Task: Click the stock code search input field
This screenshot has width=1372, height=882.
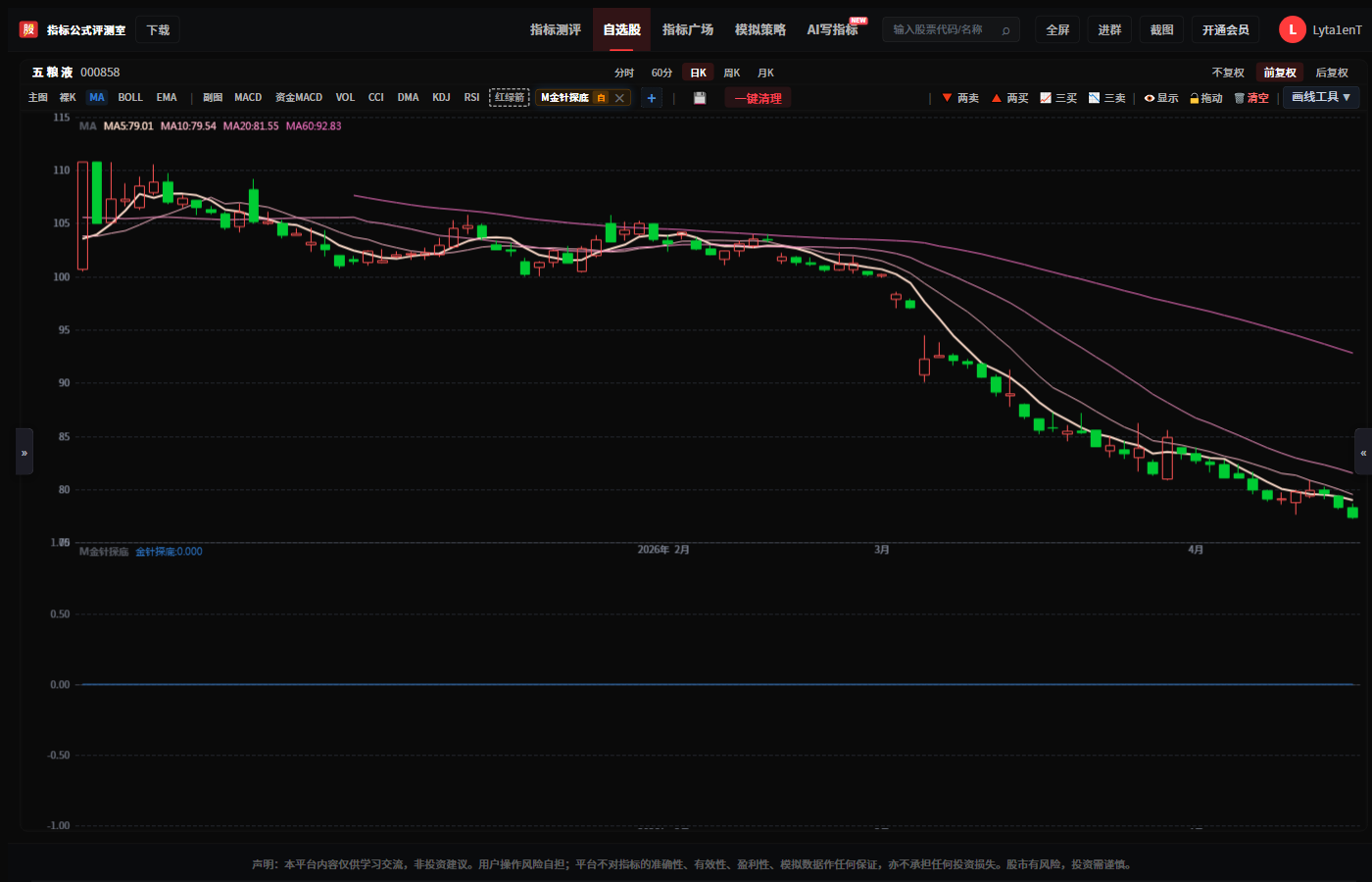Action: (x=941, y=29)
